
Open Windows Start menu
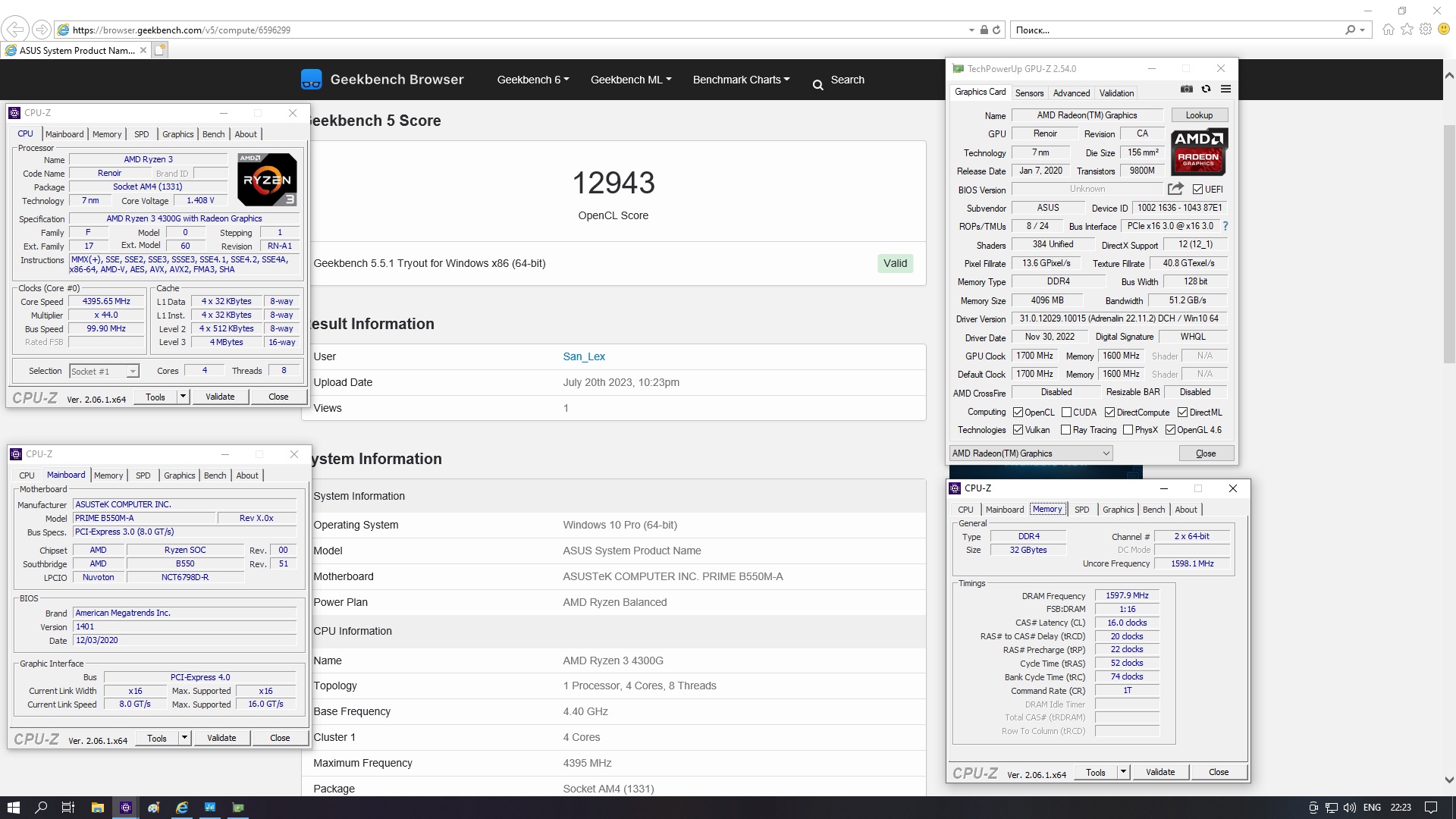(x=13, y=808)
